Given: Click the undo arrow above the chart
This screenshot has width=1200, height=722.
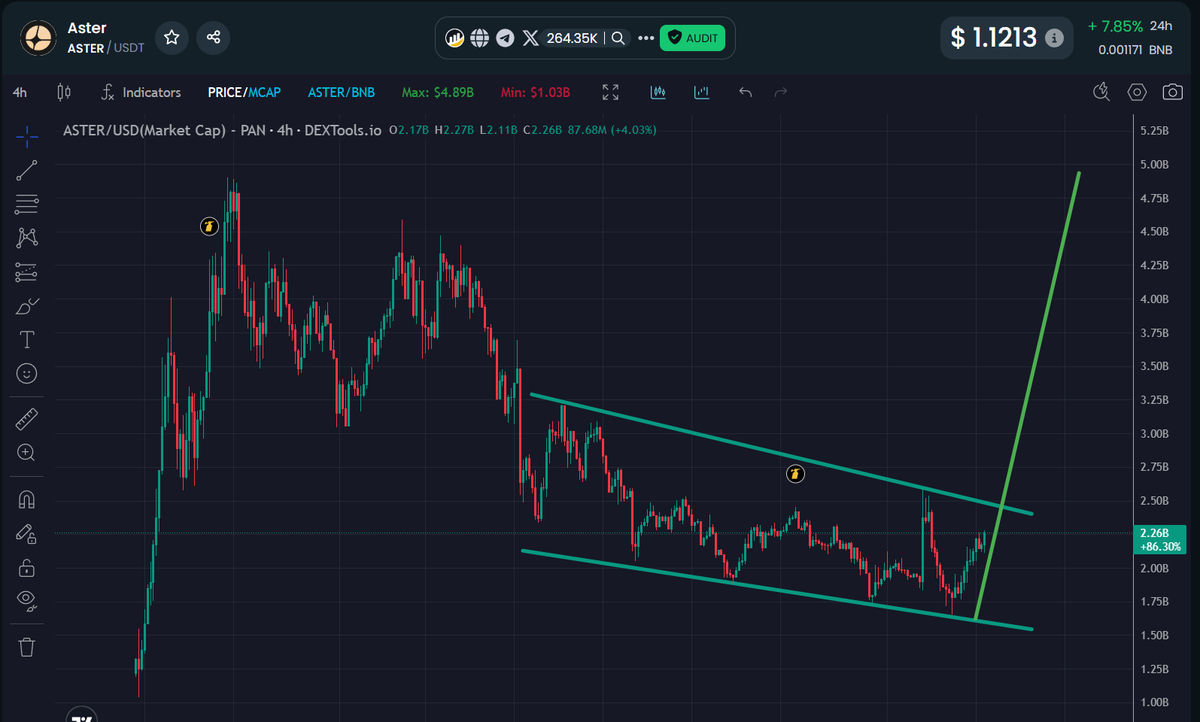Looking at the screenshot, I should pos(745,91).
